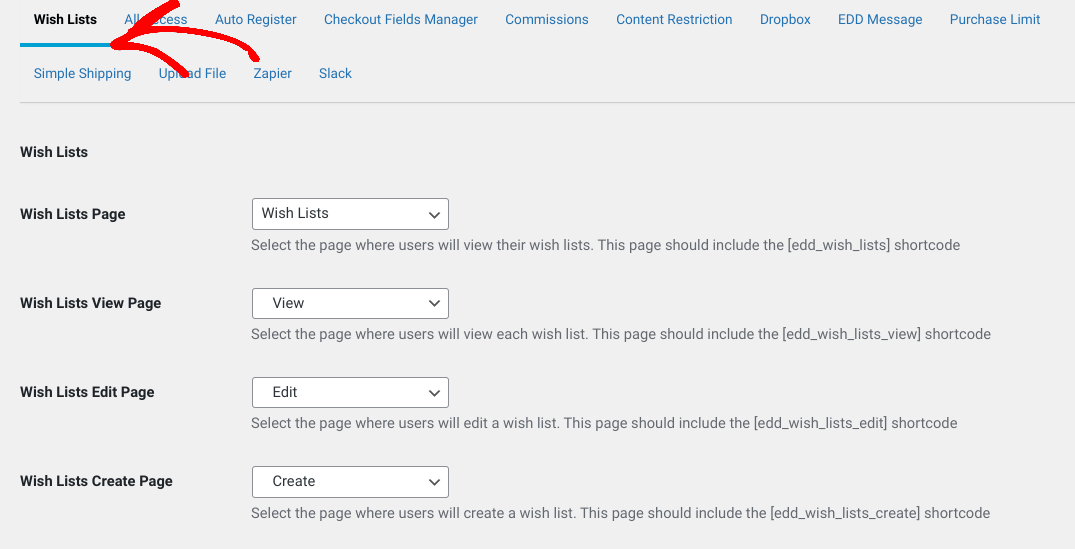Expand the Wish Lists View Page dropdown

(x=350, y=303)
